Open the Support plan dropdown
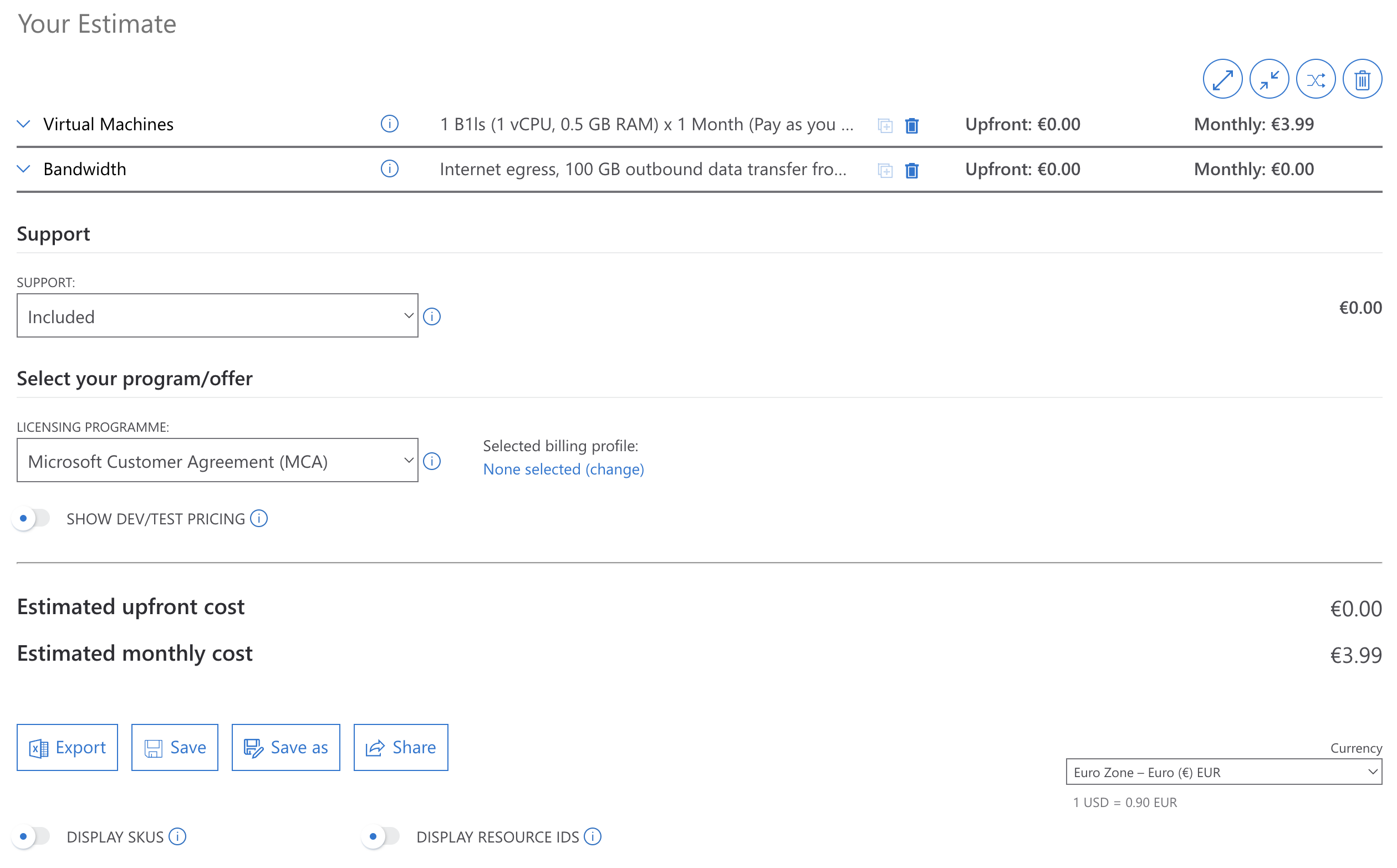Viewport: 1397px width, 868px height. pyautogui.click(x=217, y=316)
